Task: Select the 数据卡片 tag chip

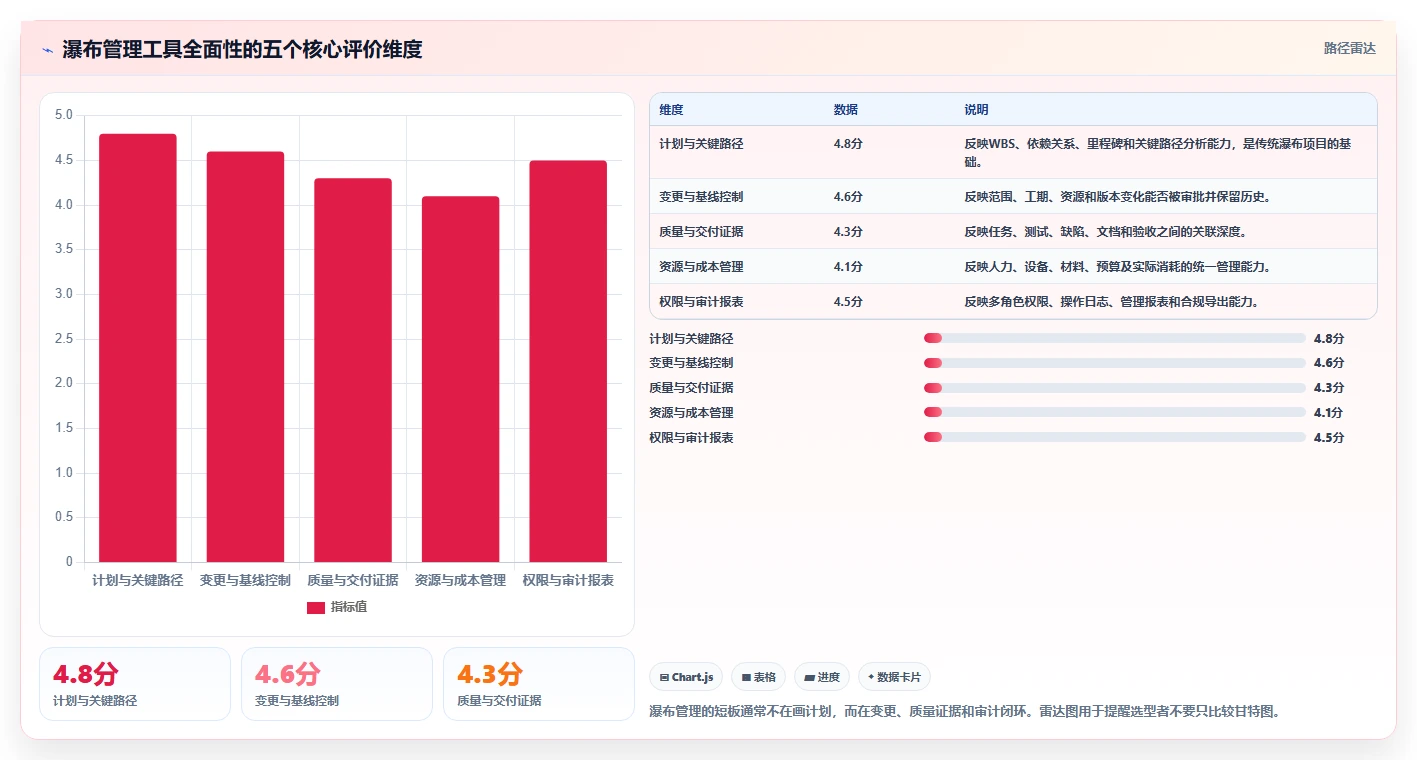Action: point(894,677)
